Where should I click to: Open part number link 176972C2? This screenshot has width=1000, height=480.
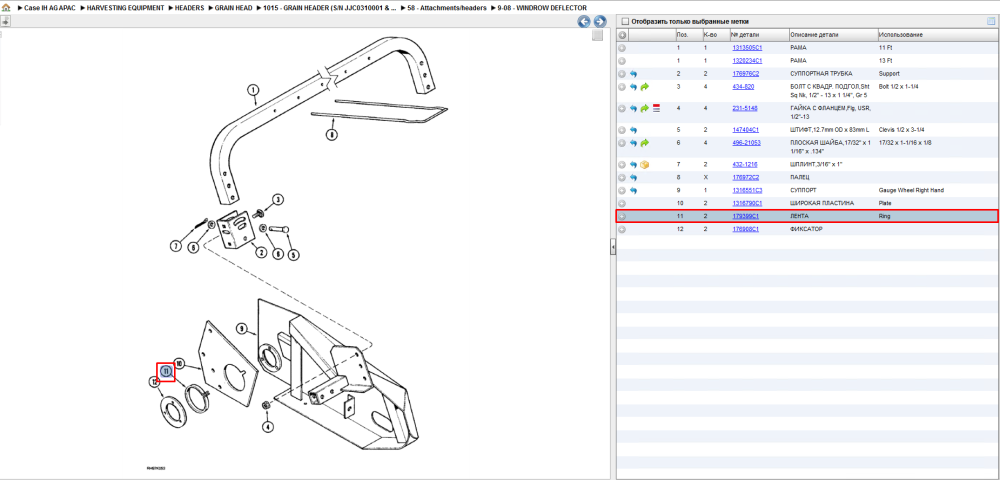coord(746,177)
